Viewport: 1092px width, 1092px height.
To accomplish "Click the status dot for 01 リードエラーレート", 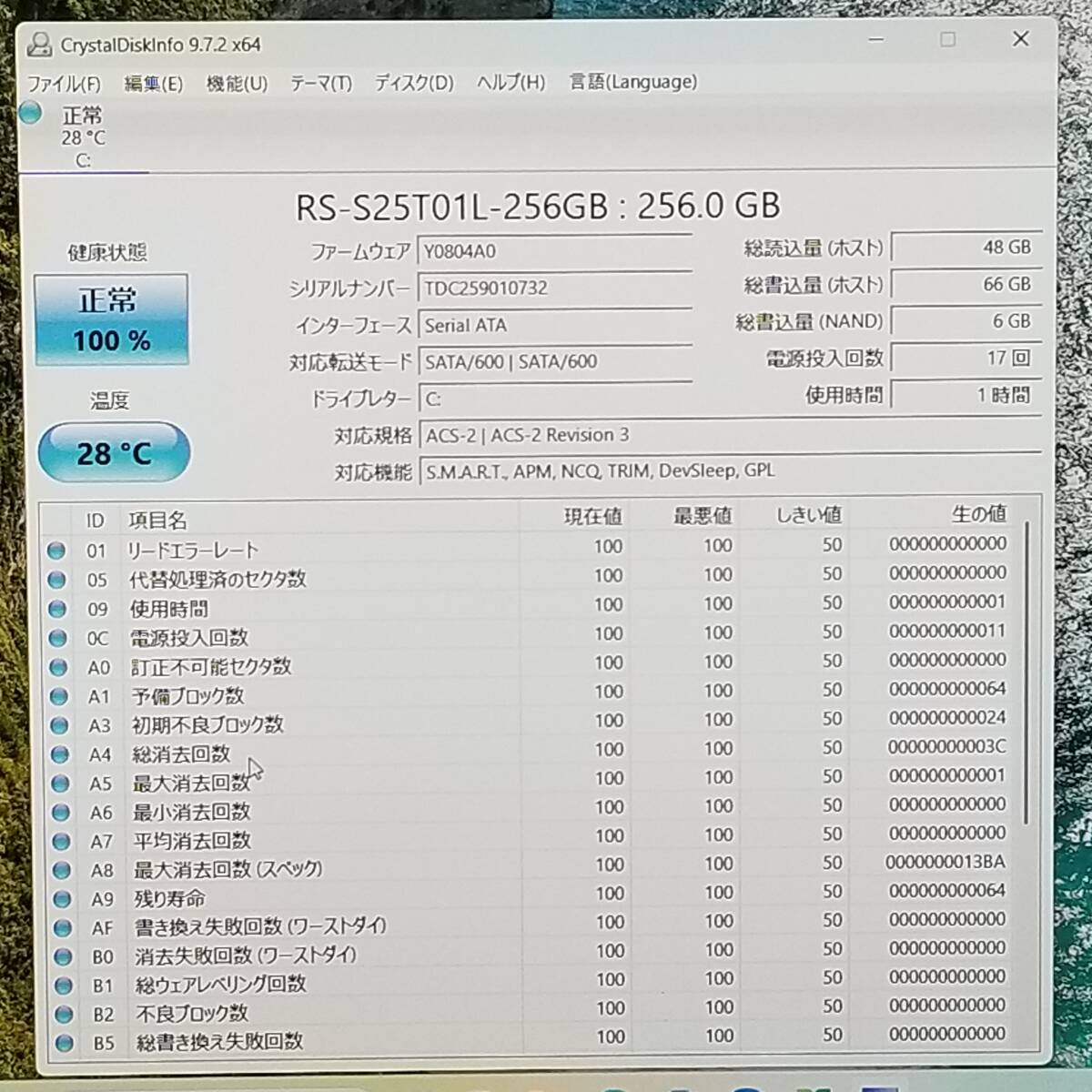I will tap(56, 551).
